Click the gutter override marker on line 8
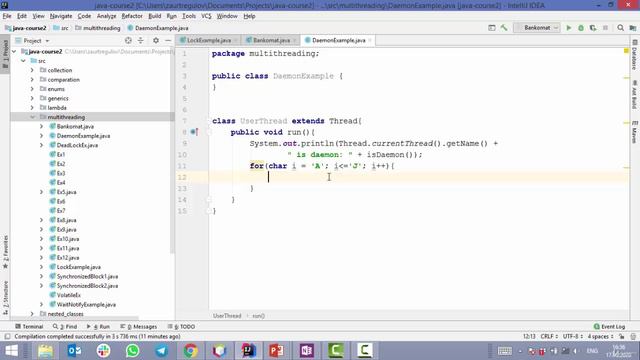The height and width of the screenshot is (360, 640). coord(194,132)
